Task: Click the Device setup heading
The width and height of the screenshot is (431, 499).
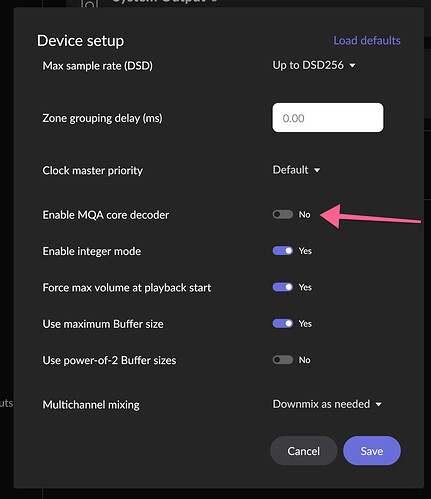Action: point(80,41)
